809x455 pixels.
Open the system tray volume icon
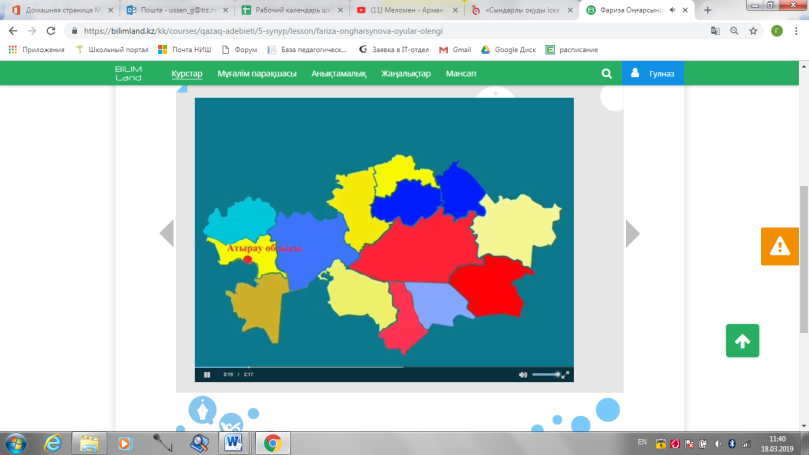(718, 444)
